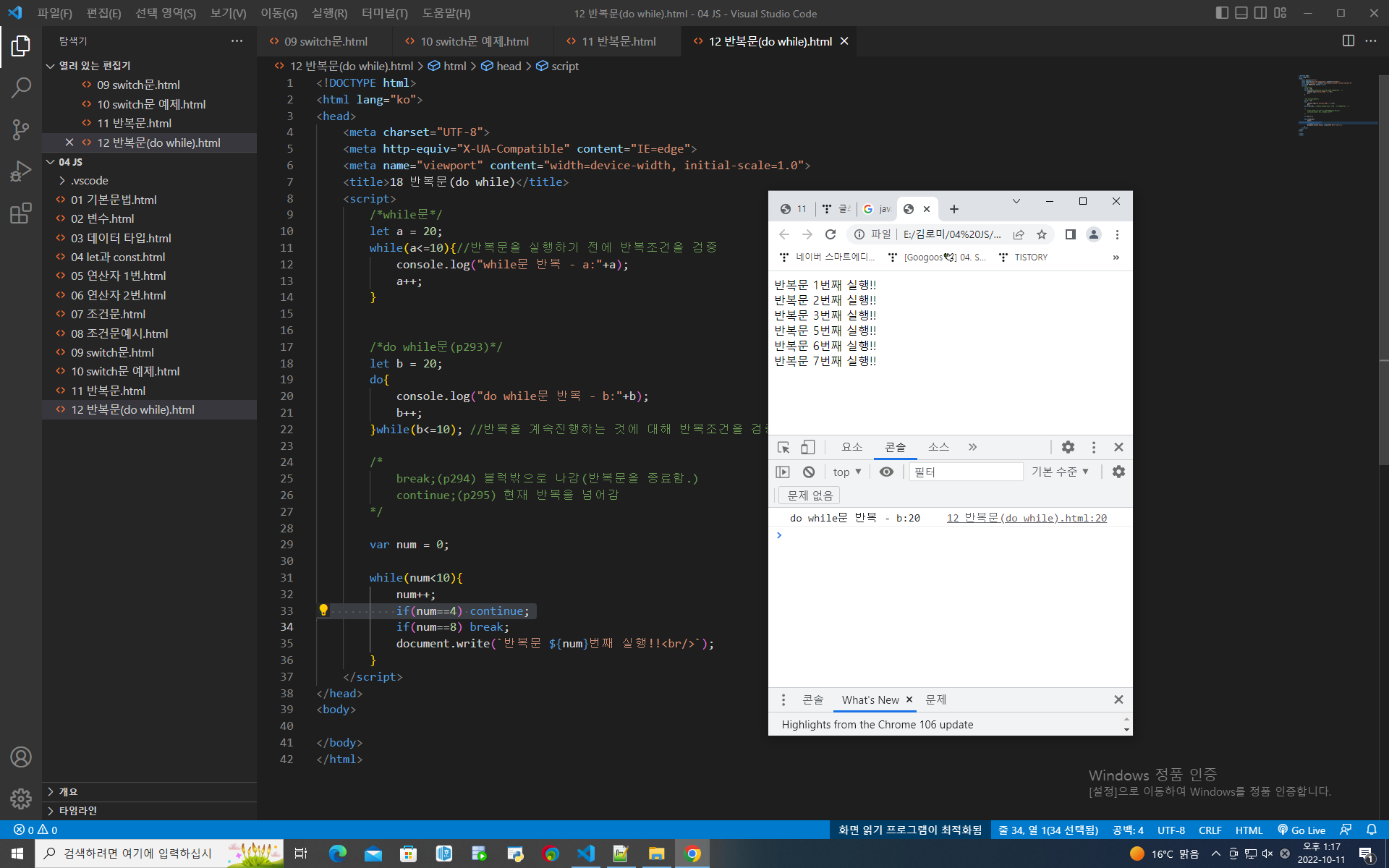1389x868 pixels.
Task: Toggle device toolbar in DevTools
Action: coord(807,447)
